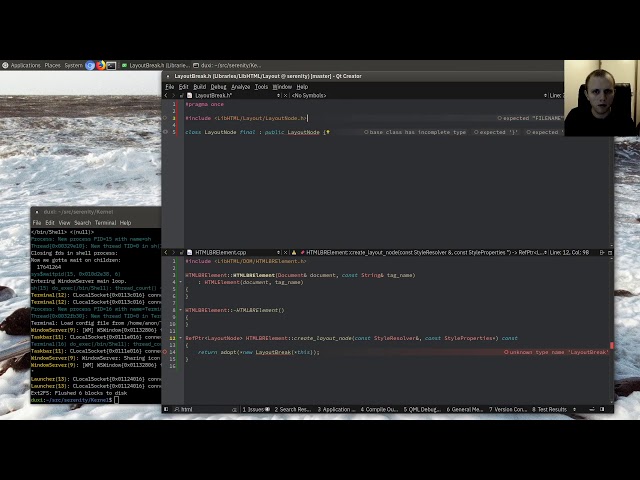Open the 2 Search Results pane
The image size is (640, 480).
(x=292, y=409)
